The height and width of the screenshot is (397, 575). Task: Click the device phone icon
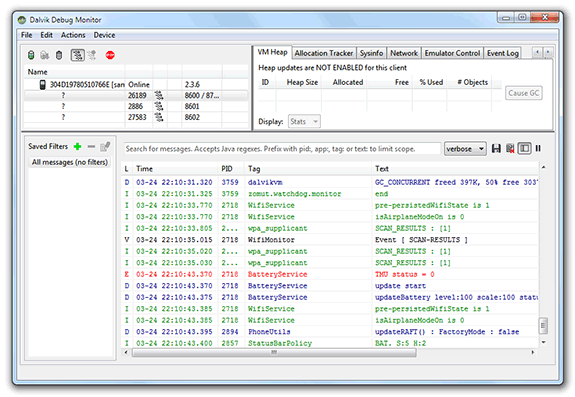43,85
